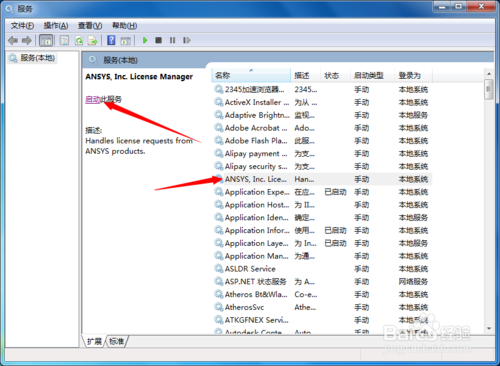Select the Alipay payment service row
This screenshot has width=500, height=366.
click(322, 154)
